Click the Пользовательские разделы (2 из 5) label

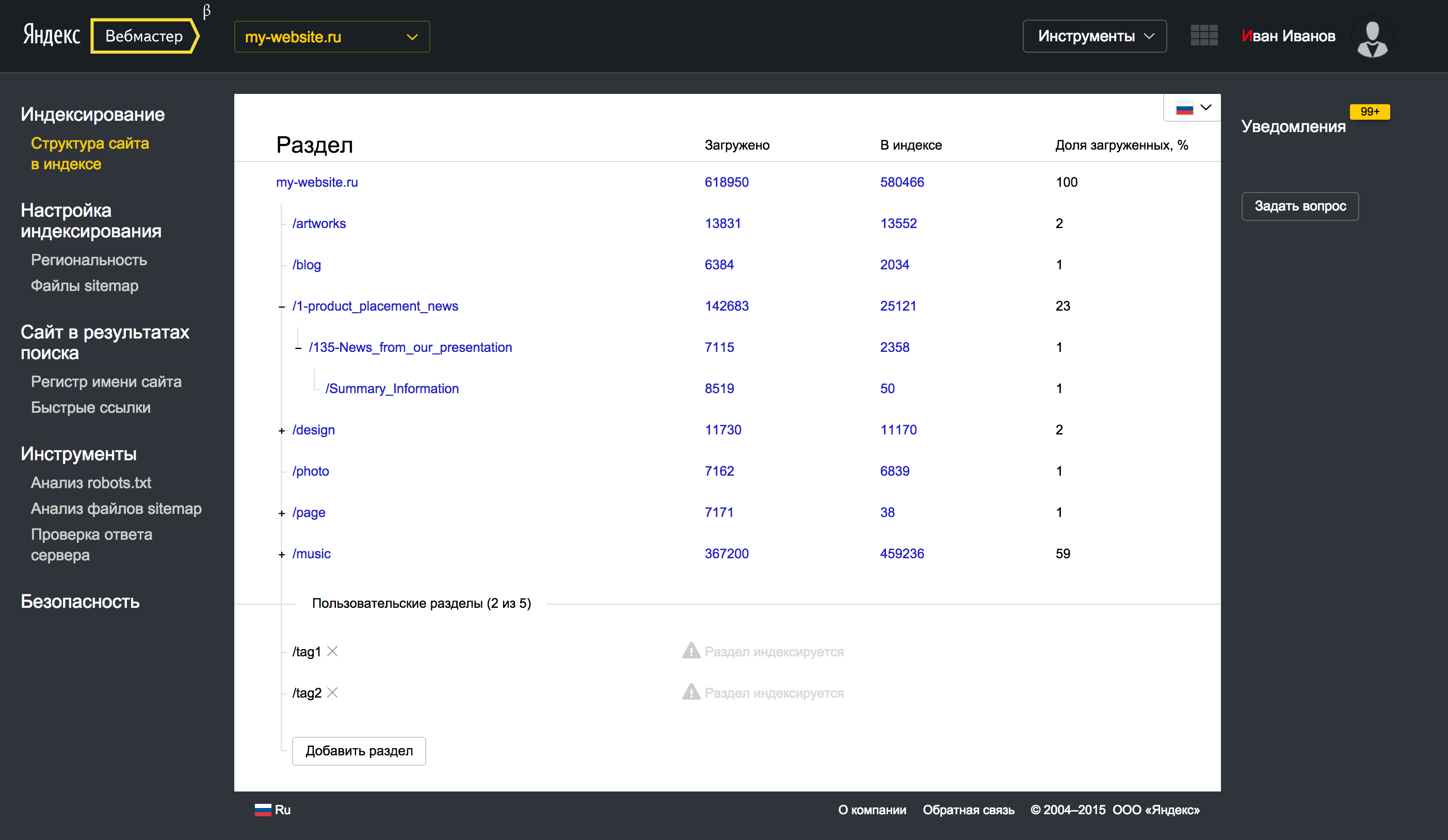pyautogui.click(x=421, y=603)
